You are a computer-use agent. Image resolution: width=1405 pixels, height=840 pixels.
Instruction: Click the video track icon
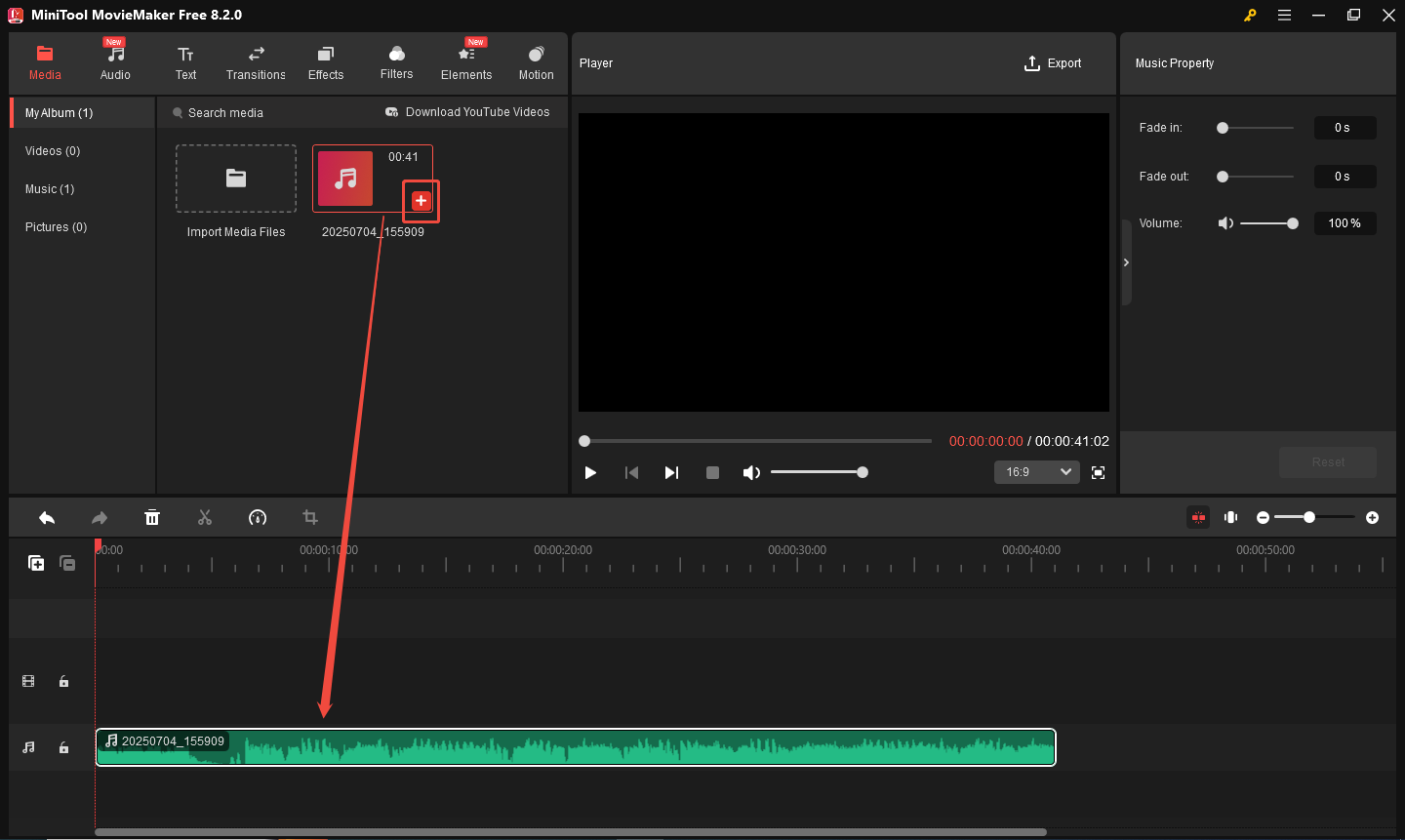[x=28, y=681]
